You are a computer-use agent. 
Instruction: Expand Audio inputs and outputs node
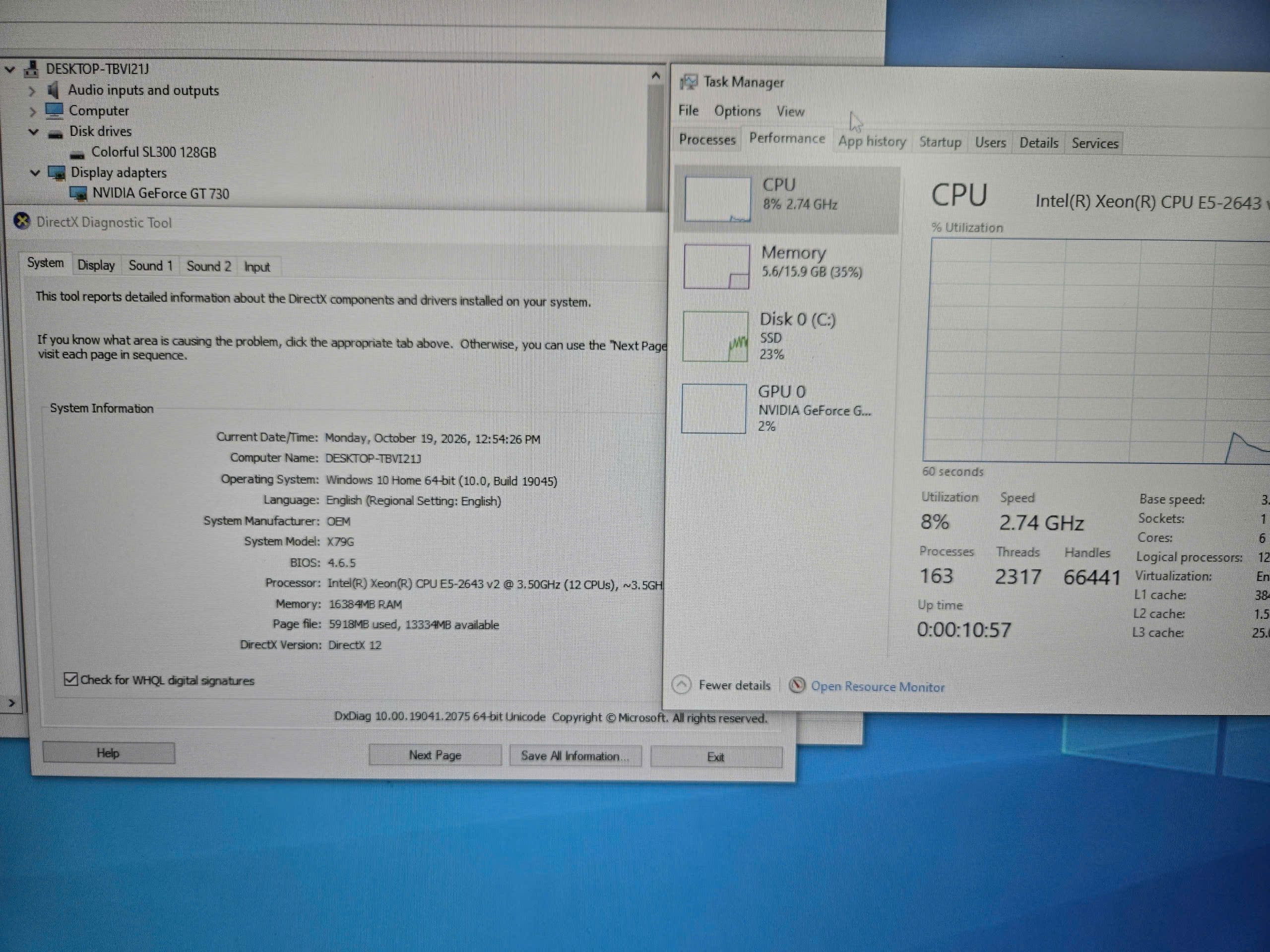(x=32, y=91)
